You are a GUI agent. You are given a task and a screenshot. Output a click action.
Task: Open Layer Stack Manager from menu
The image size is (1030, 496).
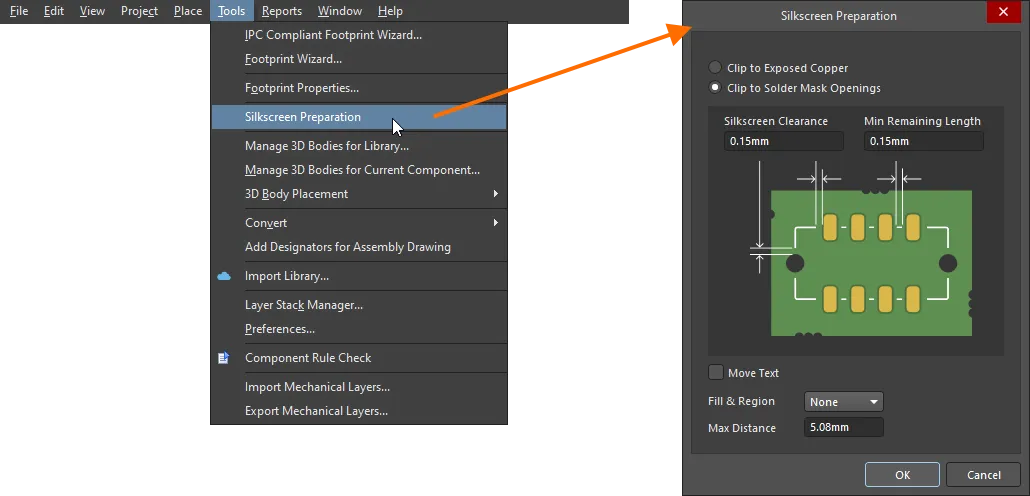coord(304,305)
